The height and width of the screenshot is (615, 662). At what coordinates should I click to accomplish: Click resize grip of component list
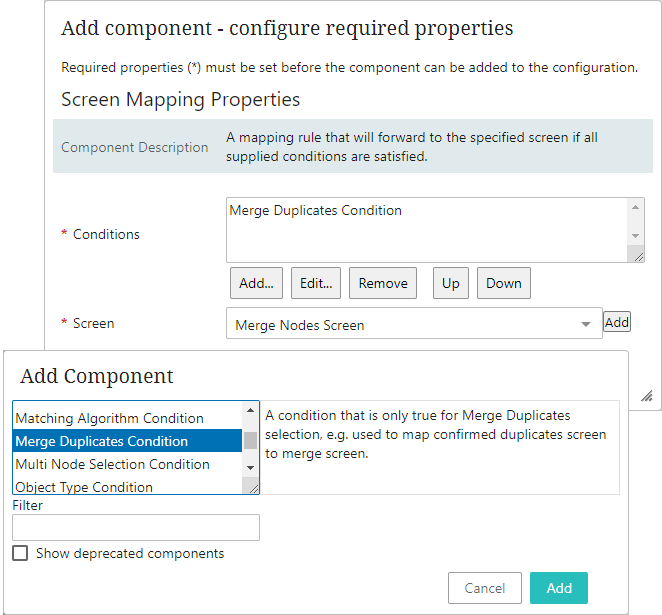tap(254, 488)
